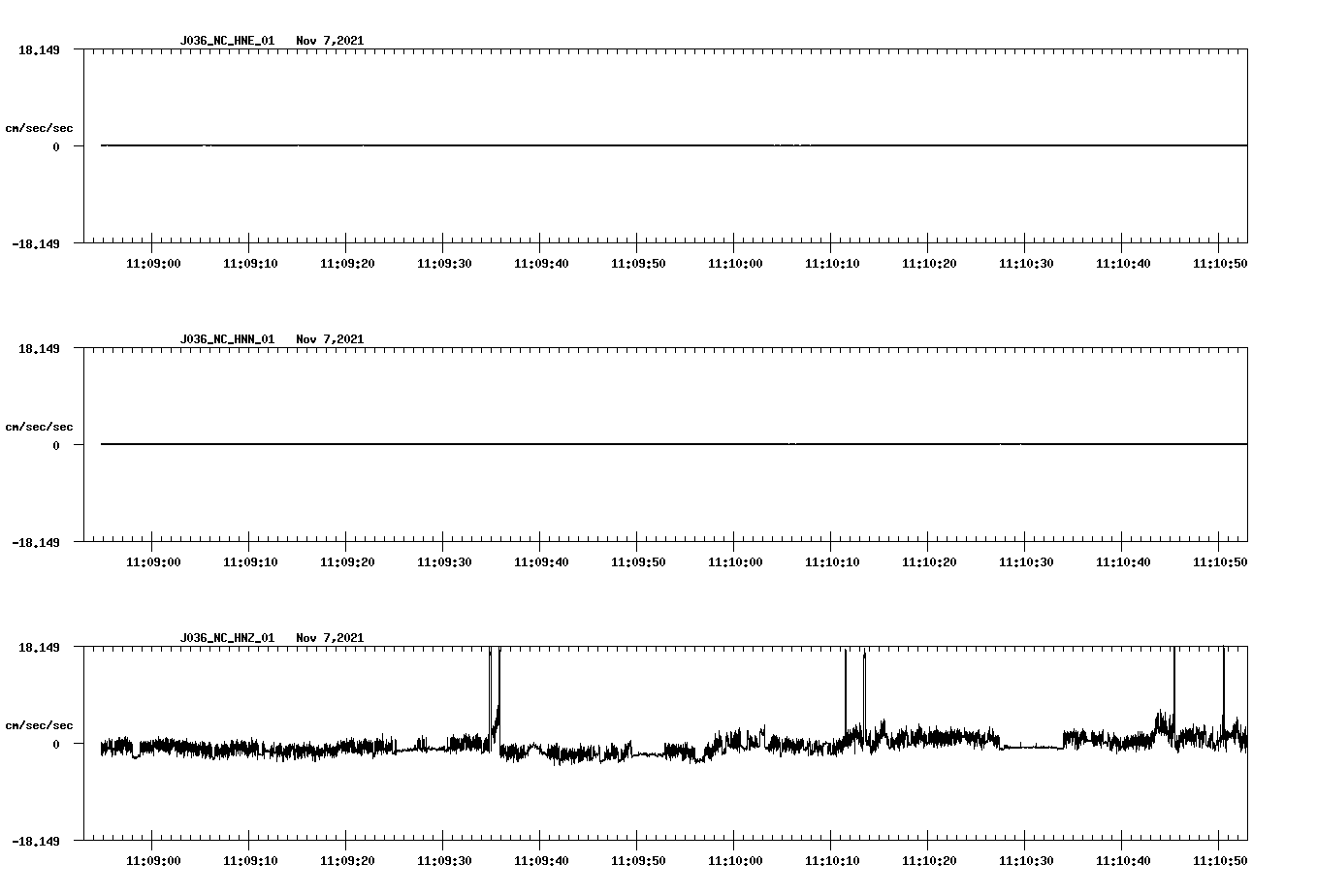Viewport: 1317px width, 896px height.
Task: Click 11:09:00 time label under HNN plot
Action: (x=153, y=562)
